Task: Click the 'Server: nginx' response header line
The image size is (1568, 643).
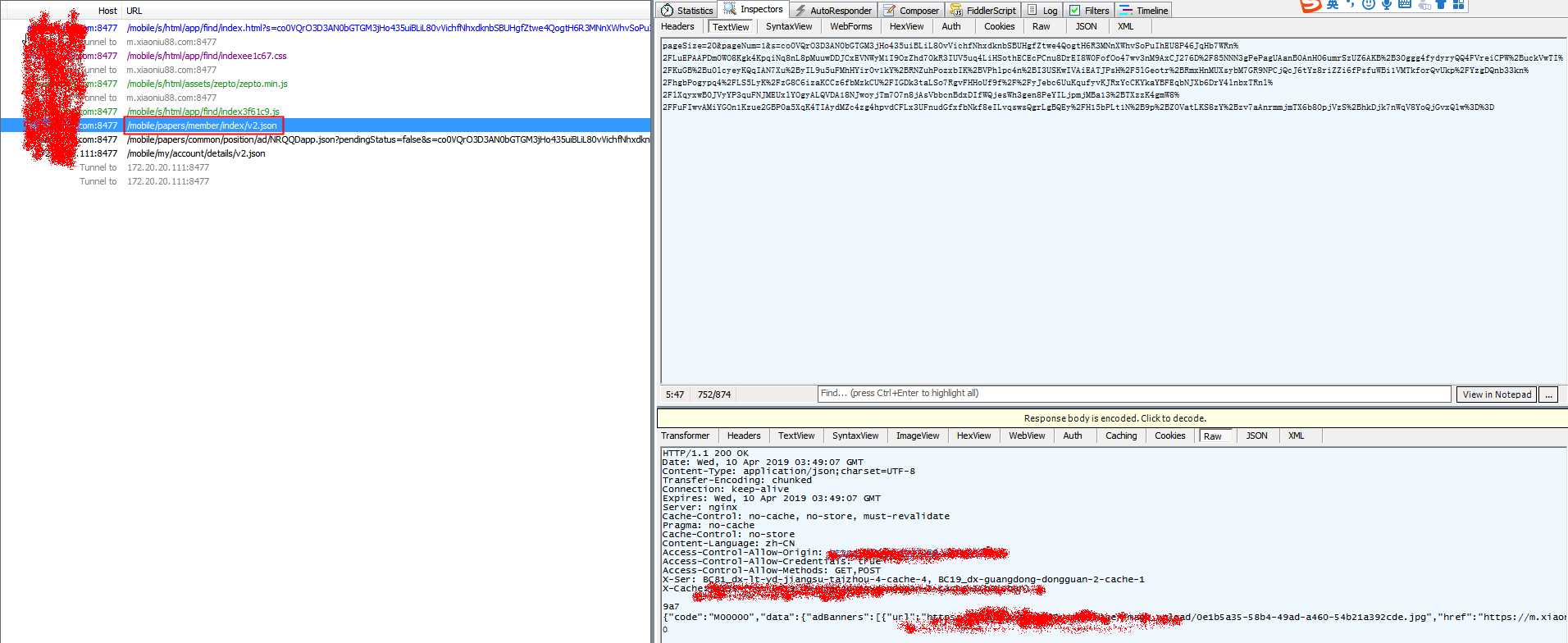Action: tap(700, 507)
